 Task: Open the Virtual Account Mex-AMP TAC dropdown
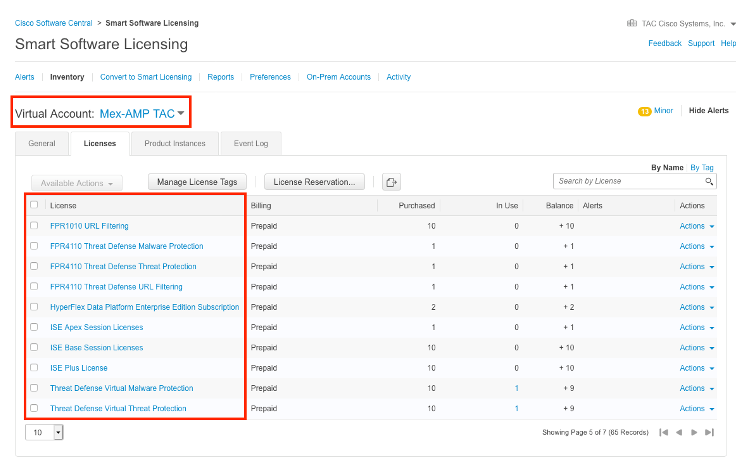point(142,114)
